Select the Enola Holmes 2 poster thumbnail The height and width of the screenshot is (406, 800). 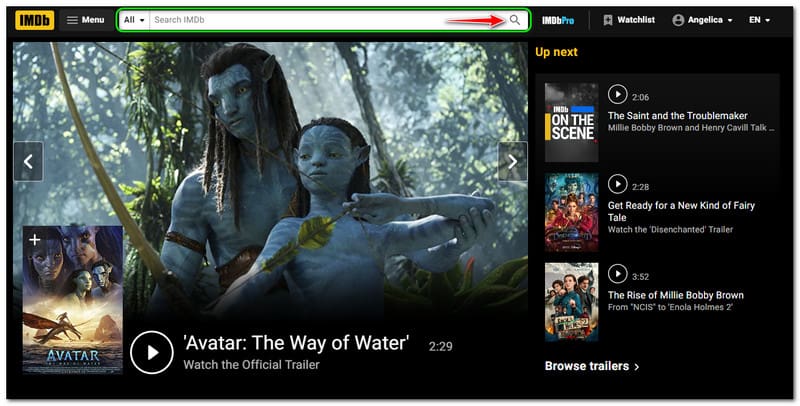(571, 302)
